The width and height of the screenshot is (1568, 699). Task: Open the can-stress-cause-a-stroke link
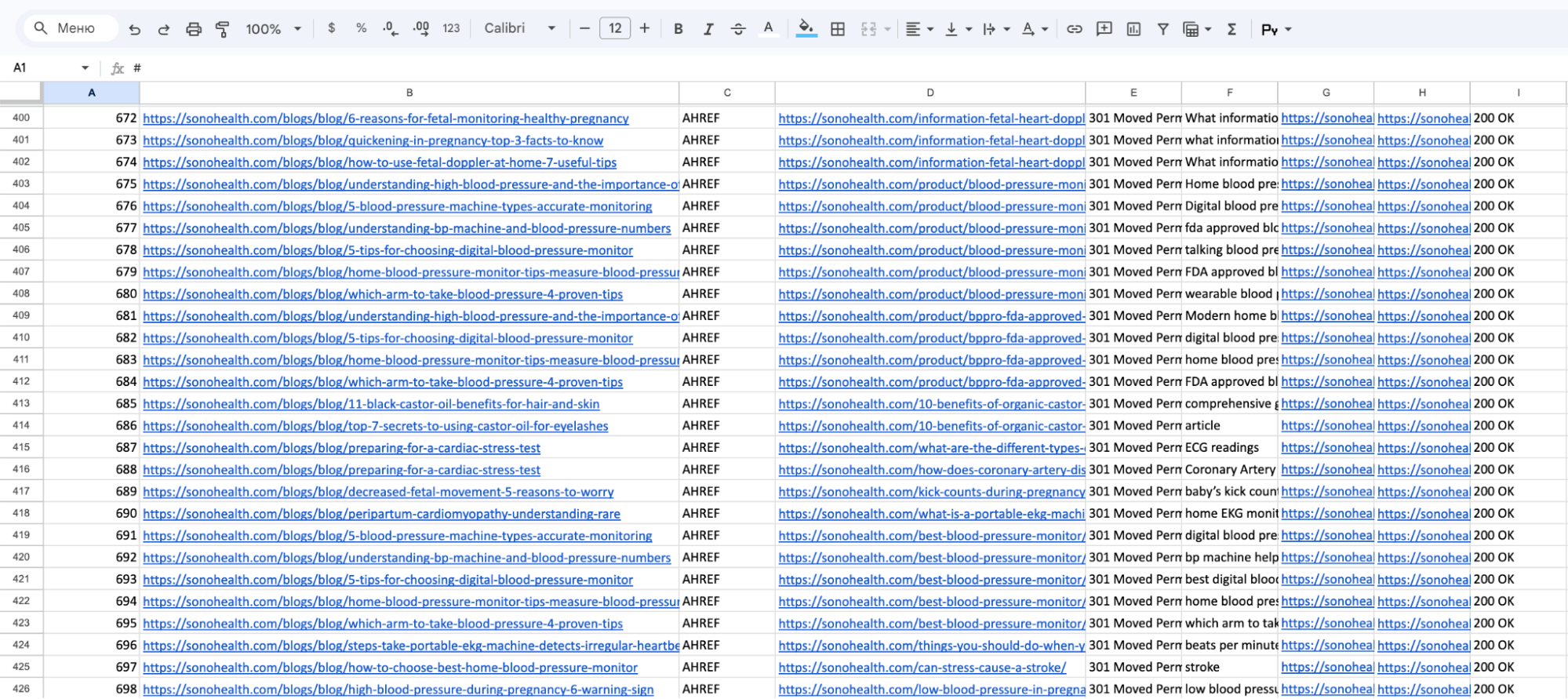click(922, 668)
